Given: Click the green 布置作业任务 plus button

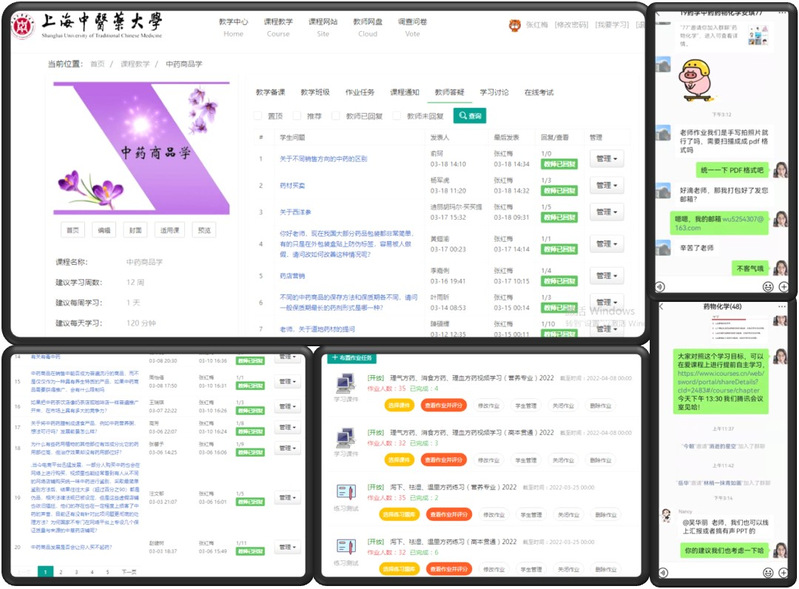Looking at the screenshot, I should pos(354,356).
